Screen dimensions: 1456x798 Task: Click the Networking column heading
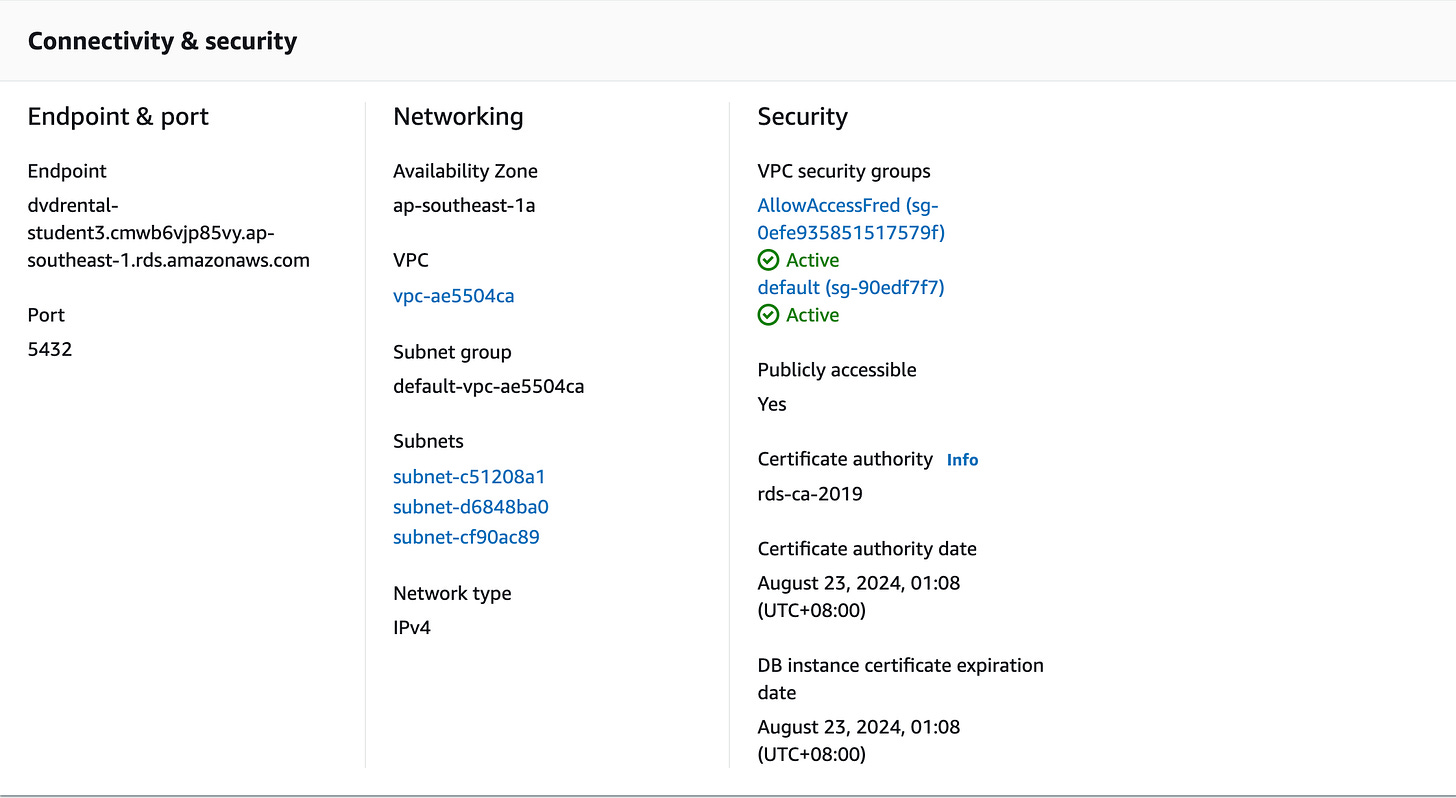pos(458,116)
